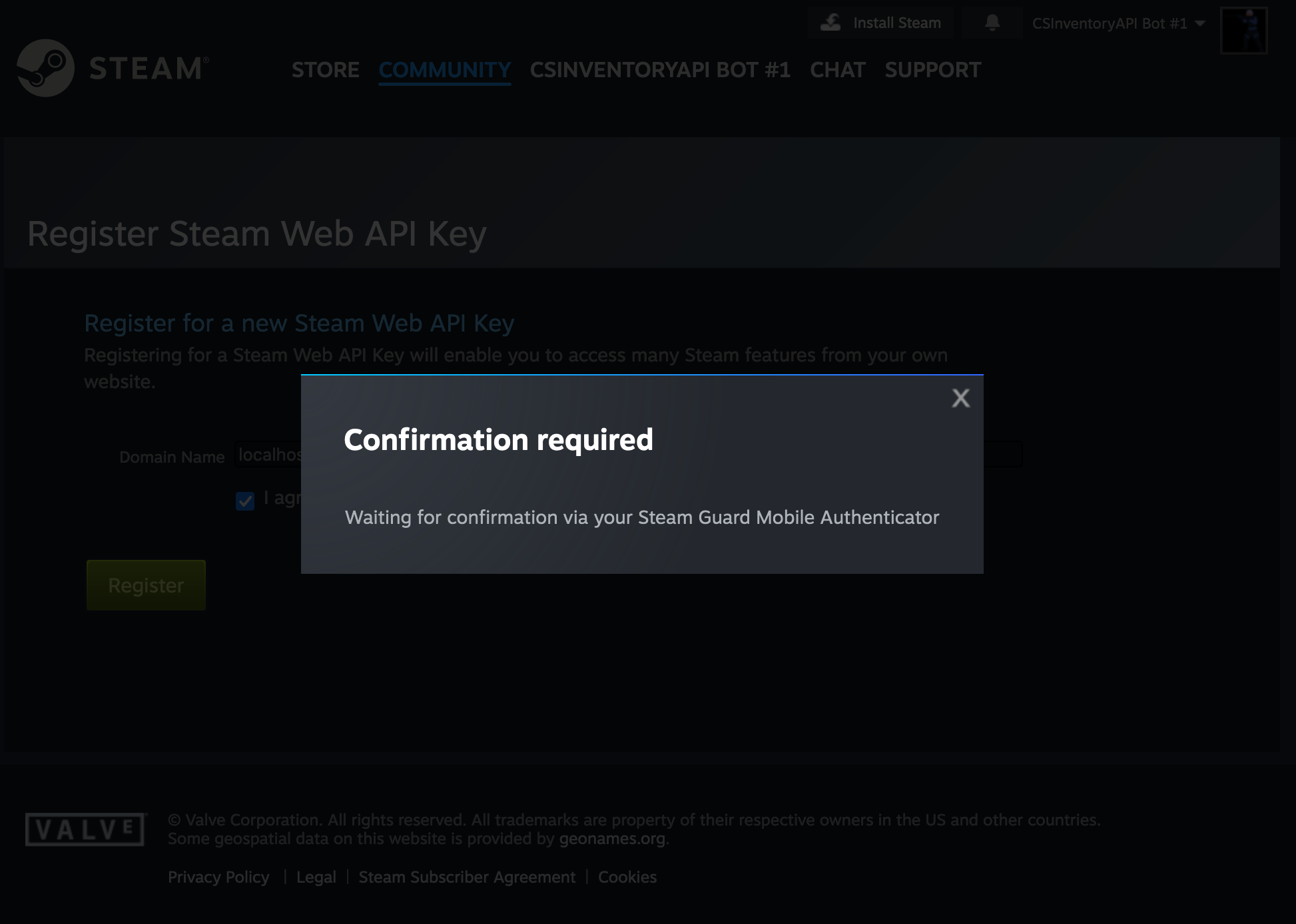Click the Install Steam button

(880, 23)
